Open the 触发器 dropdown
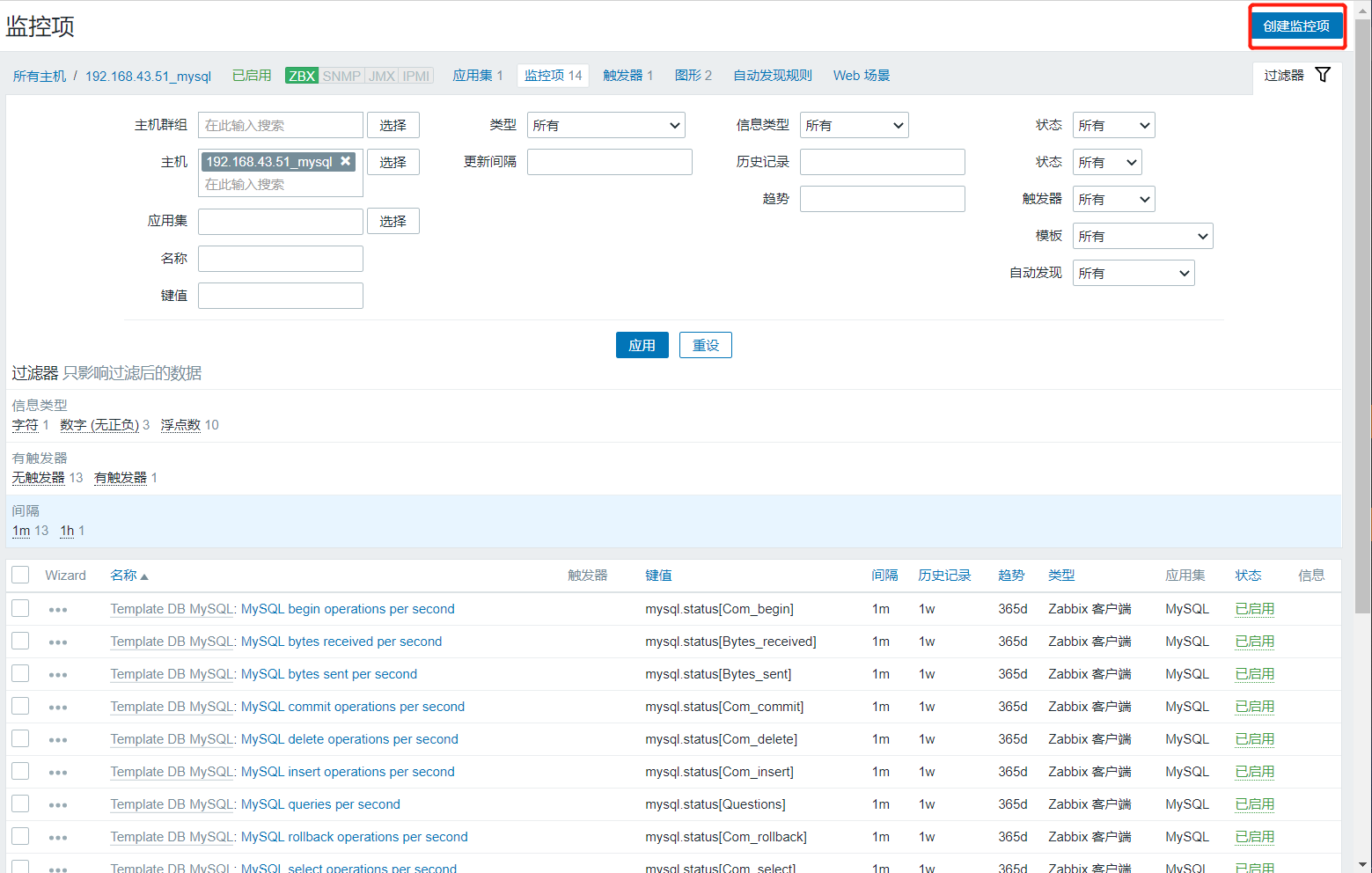 [x=1114, y=199]
